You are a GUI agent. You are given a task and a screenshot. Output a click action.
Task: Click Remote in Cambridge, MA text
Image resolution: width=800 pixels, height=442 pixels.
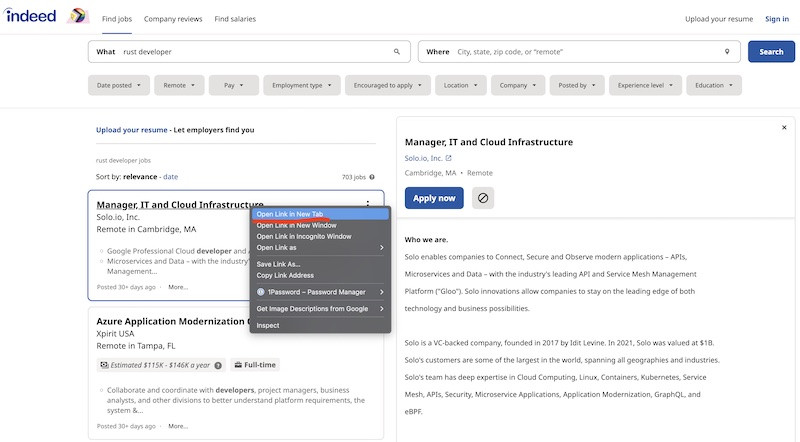[146, 229]
